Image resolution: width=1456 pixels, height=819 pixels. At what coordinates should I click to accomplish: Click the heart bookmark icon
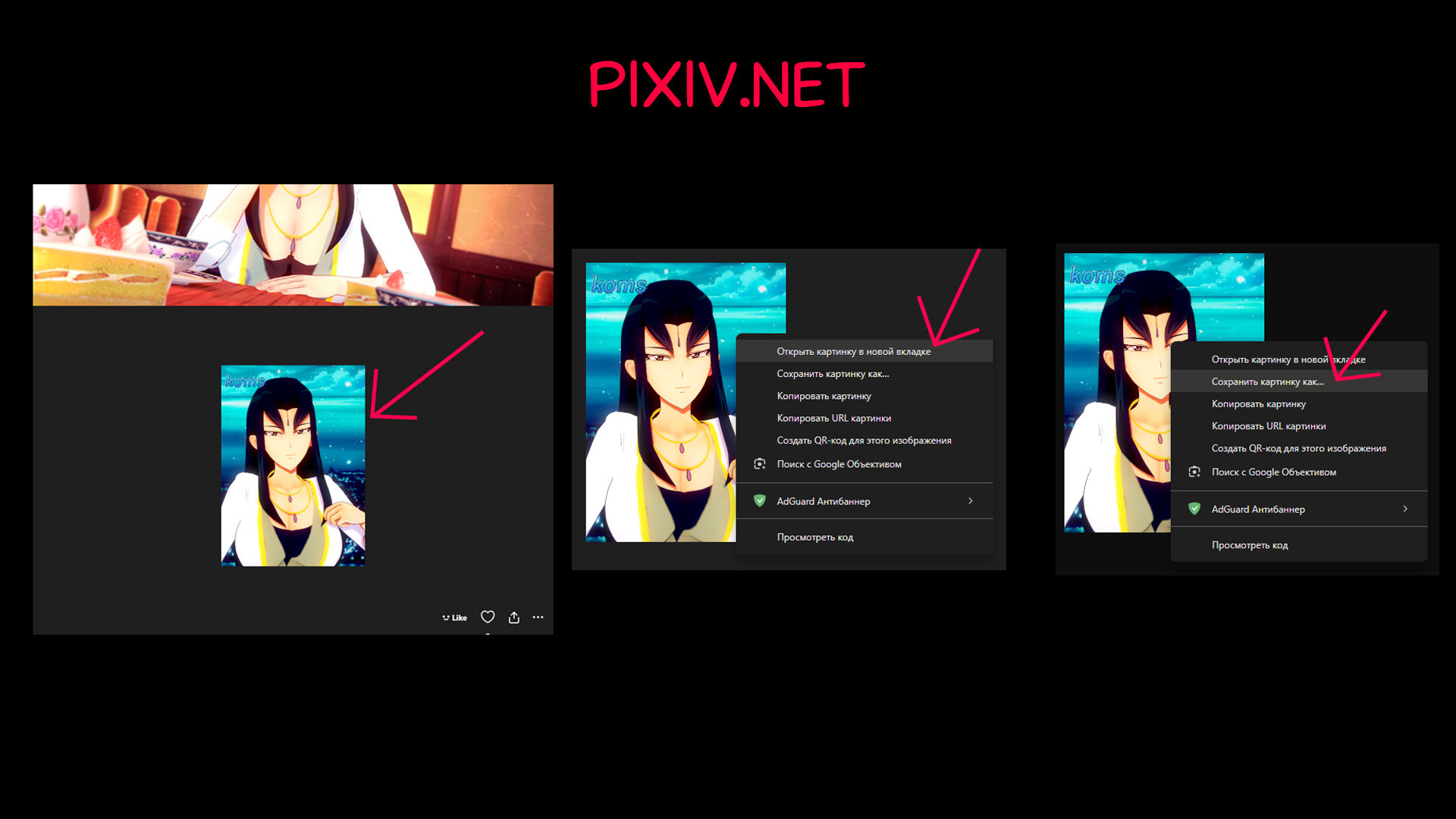tap(488, 617)
